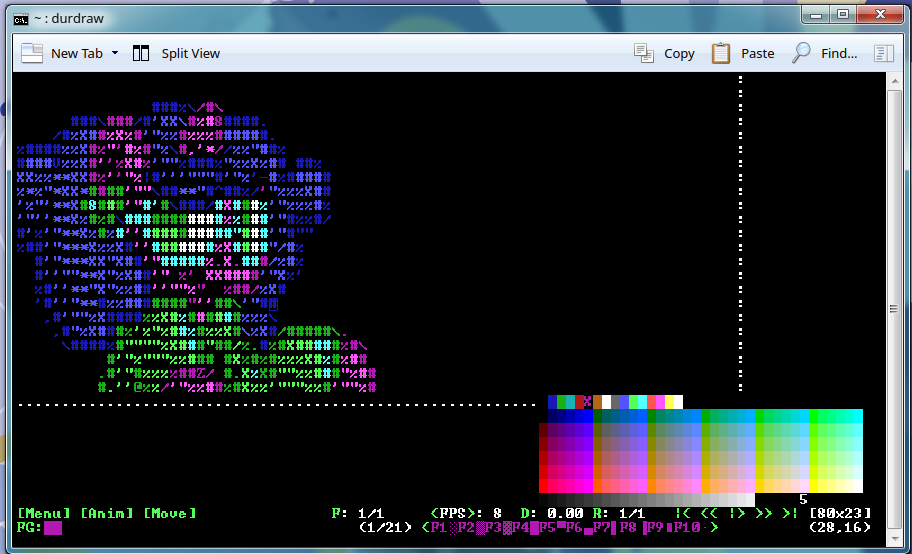Jump to first frame with |< control
Screen dimensions: 912x554
tap(683, 513)
